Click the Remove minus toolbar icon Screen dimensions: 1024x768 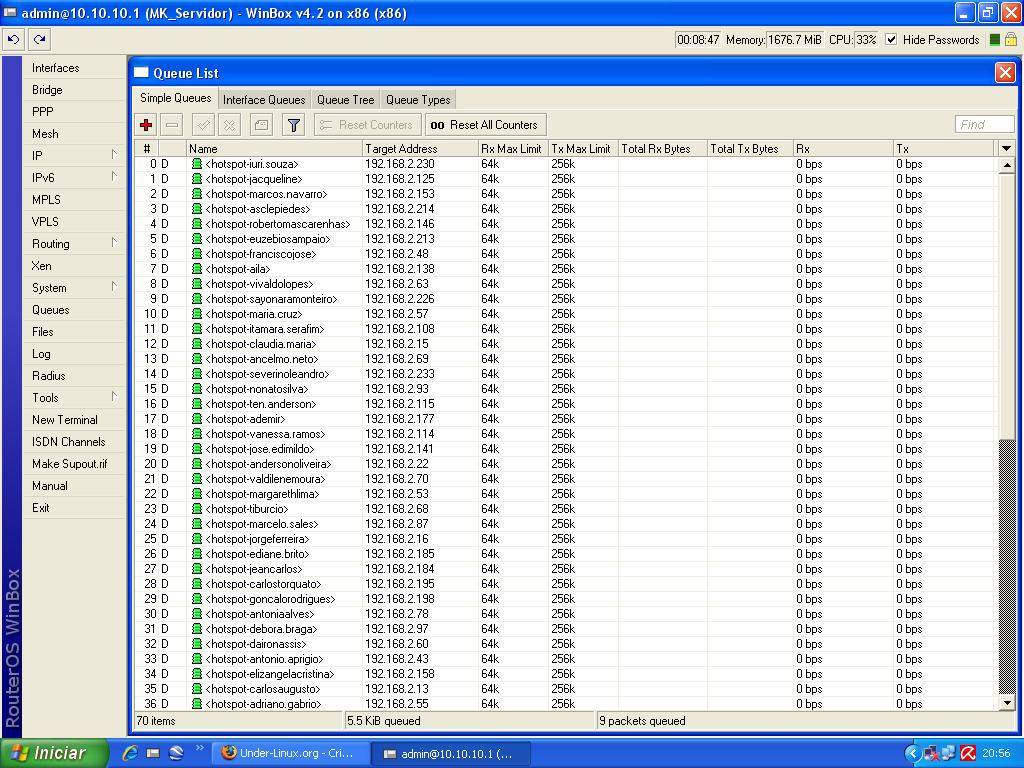[x=172, y=125]
